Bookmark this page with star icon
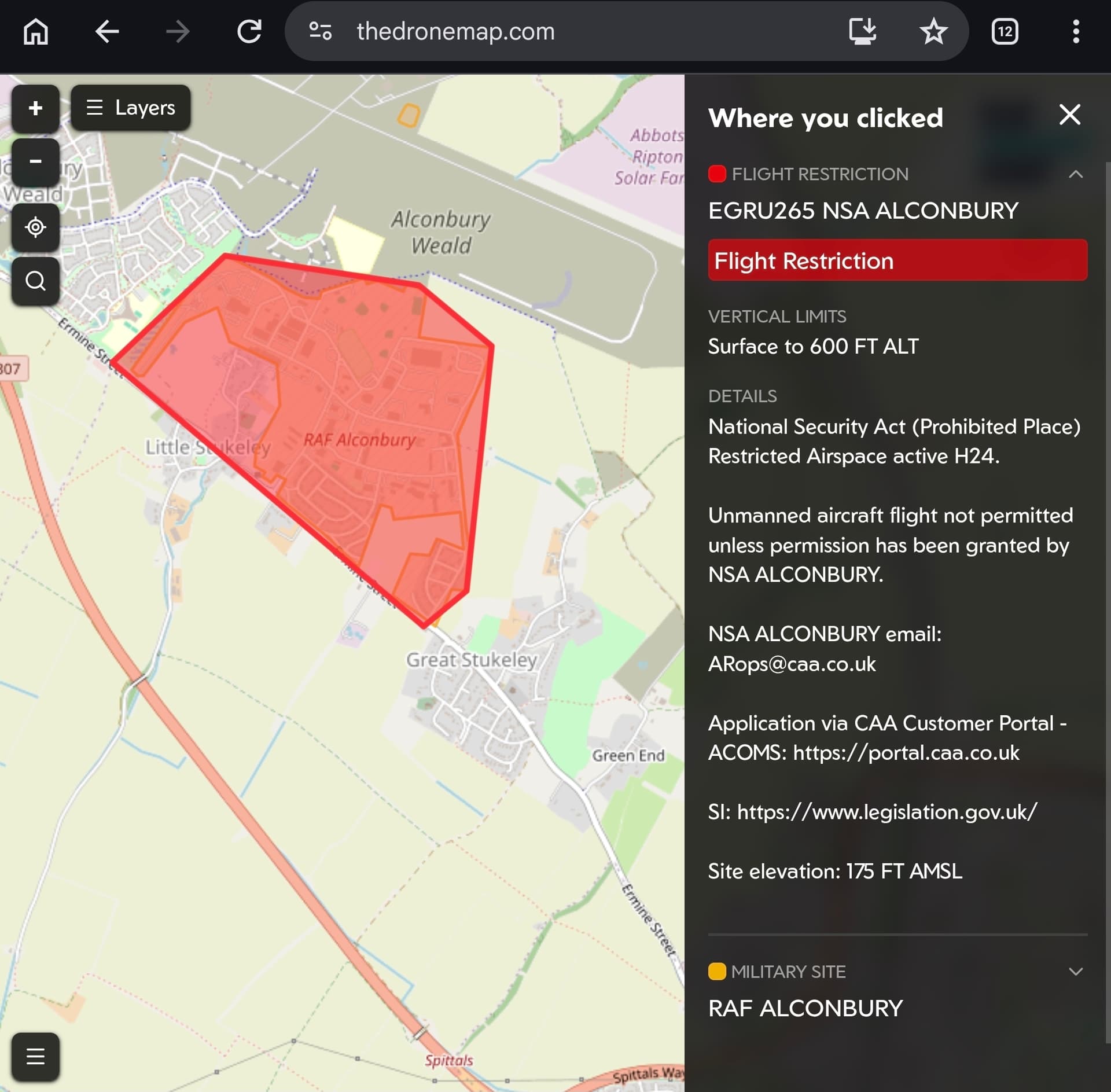The width and height of the screenshot is (1111, 1092). (x=933, y=31)
